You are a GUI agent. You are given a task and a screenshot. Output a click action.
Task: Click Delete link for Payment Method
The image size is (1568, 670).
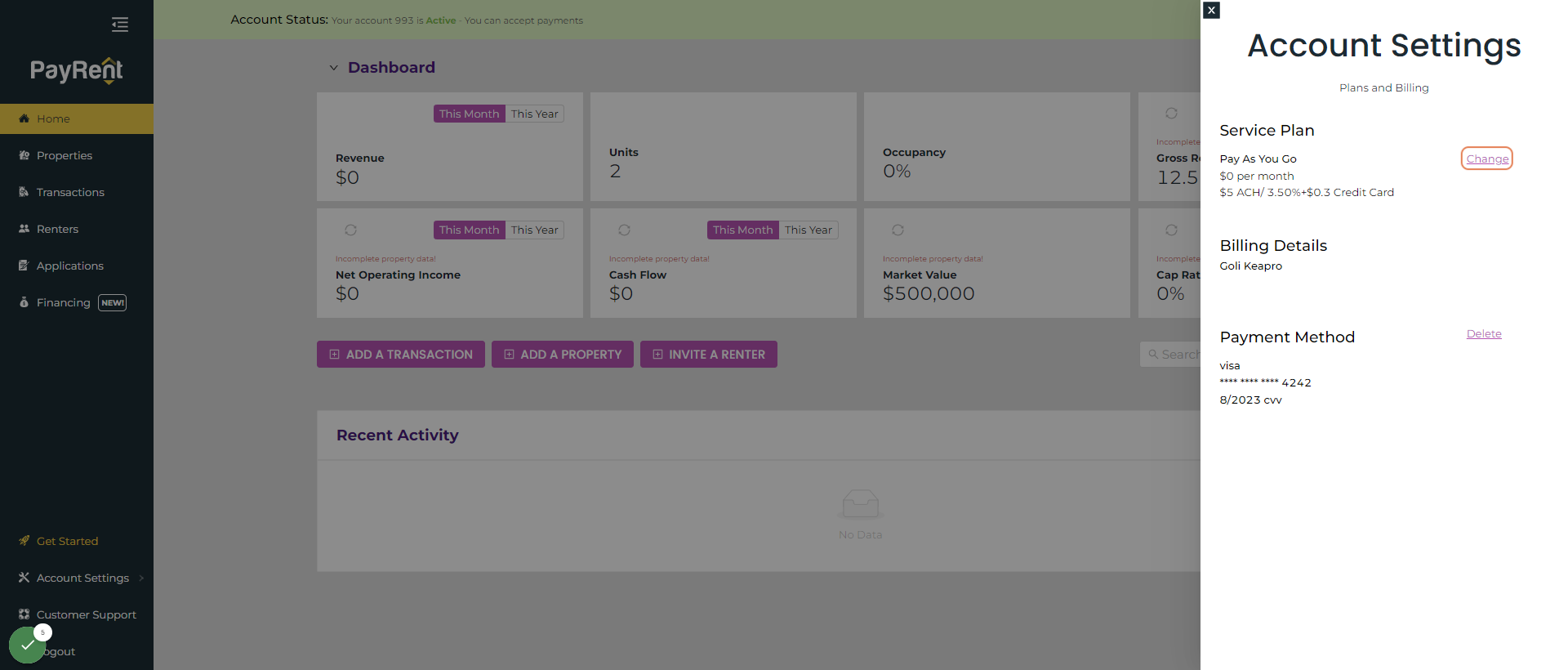click(x=1484, y=333)
